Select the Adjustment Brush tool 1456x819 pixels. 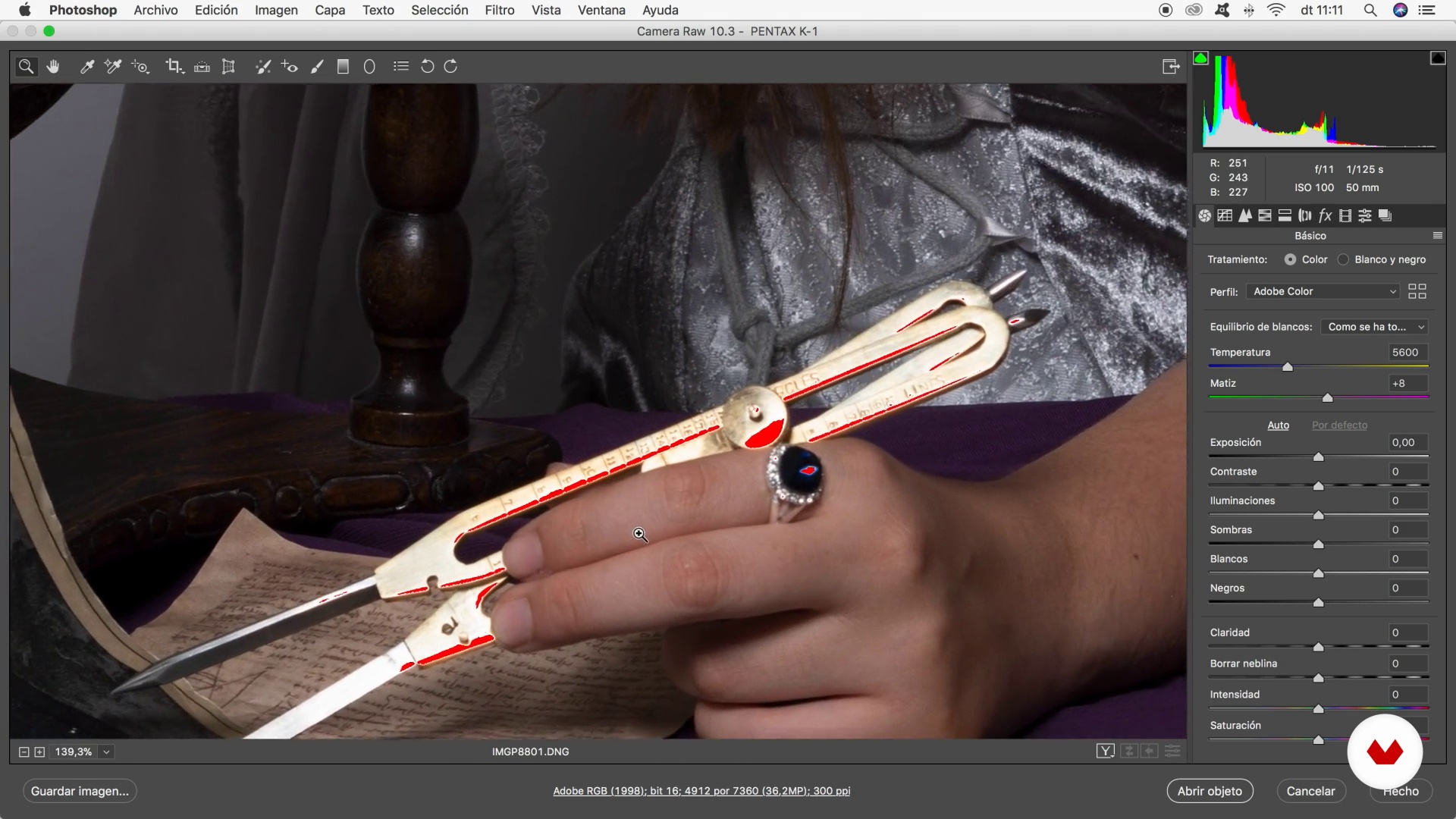coord(317,67)
